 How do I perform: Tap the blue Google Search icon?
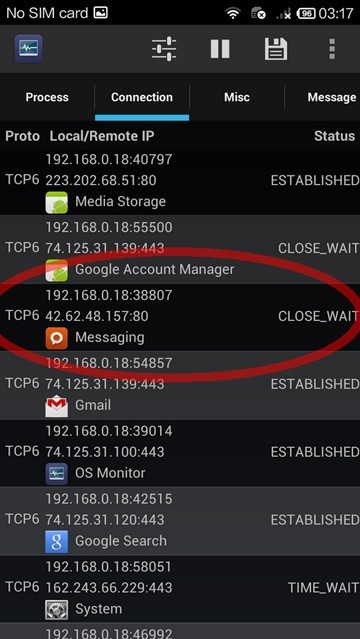tap(57, 542)
